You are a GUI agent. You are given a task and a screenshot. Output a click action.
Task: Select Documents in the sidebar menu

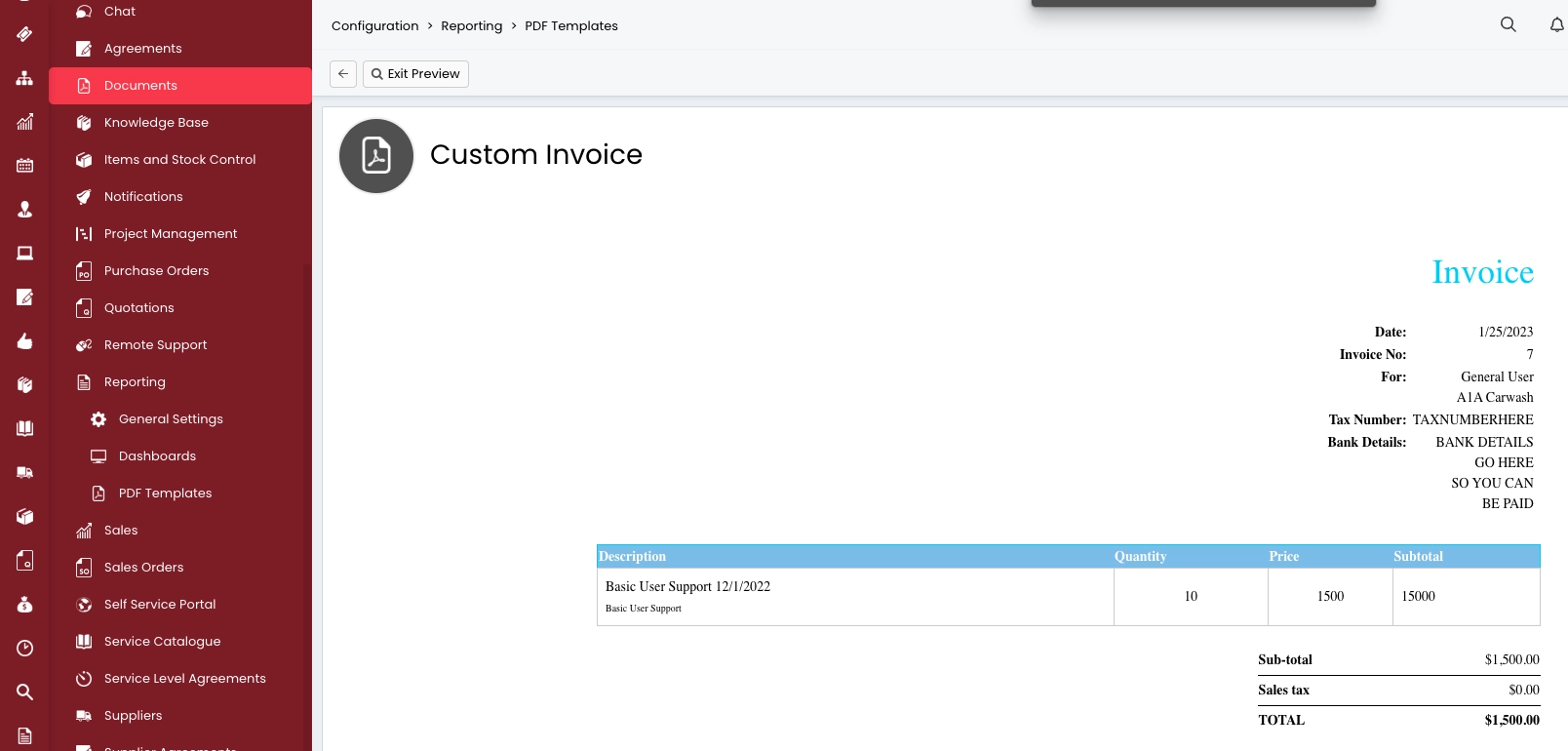[x=140, y=86]
